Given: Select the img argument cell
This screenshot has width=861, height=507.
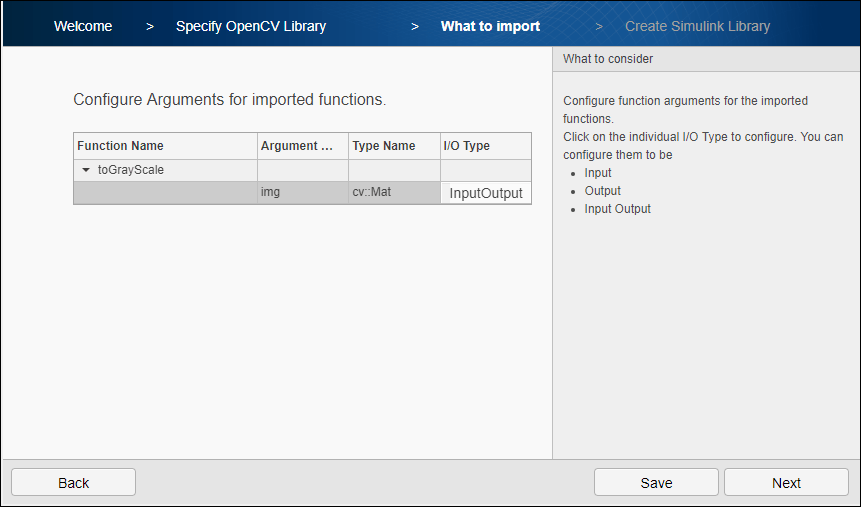Looking at the screenshot, I should pos(303,192).
